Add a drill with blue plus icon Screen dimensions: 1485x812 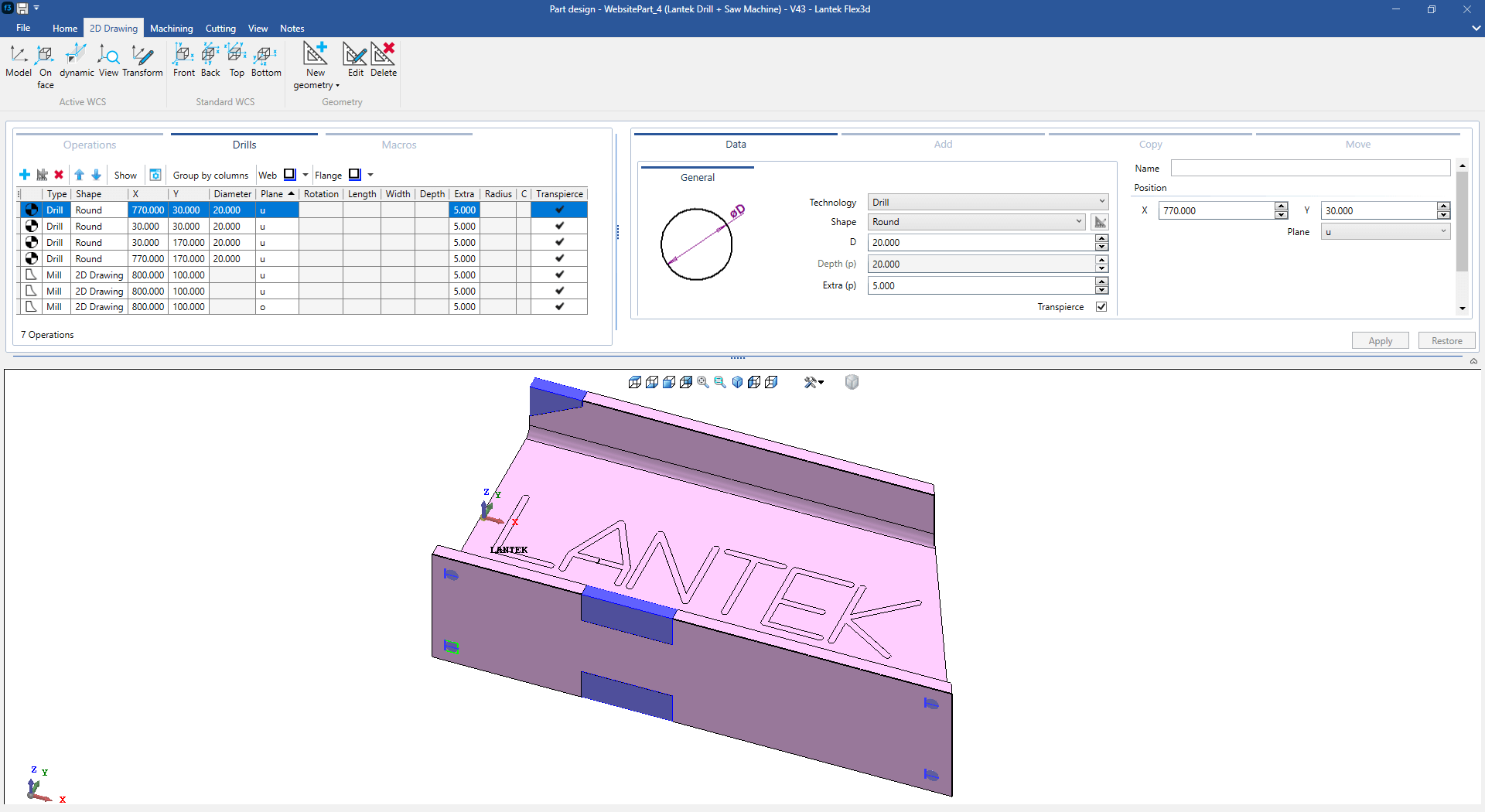[25, 175]
